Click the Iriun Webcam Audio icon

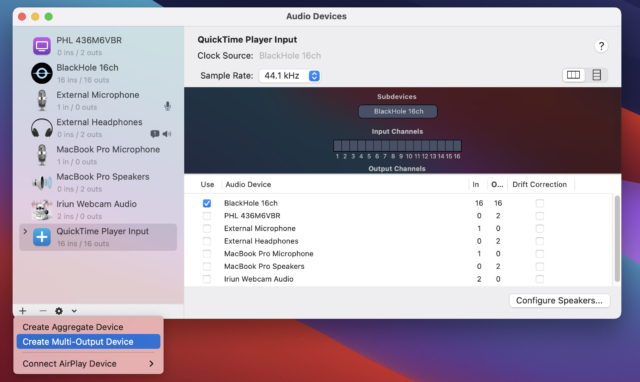pyautogui.click(x=42, y=210)
